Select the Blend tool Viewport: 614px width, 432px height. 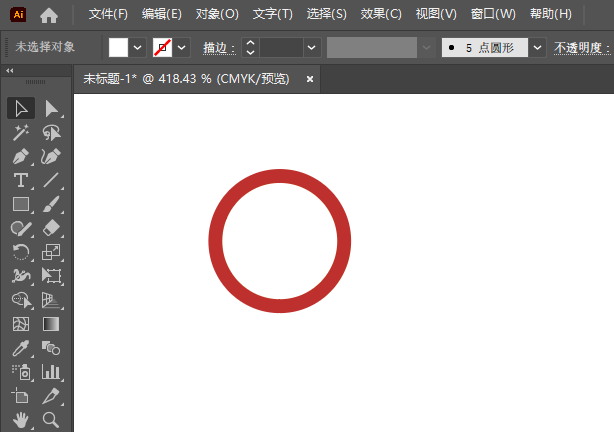click(51, 348)
